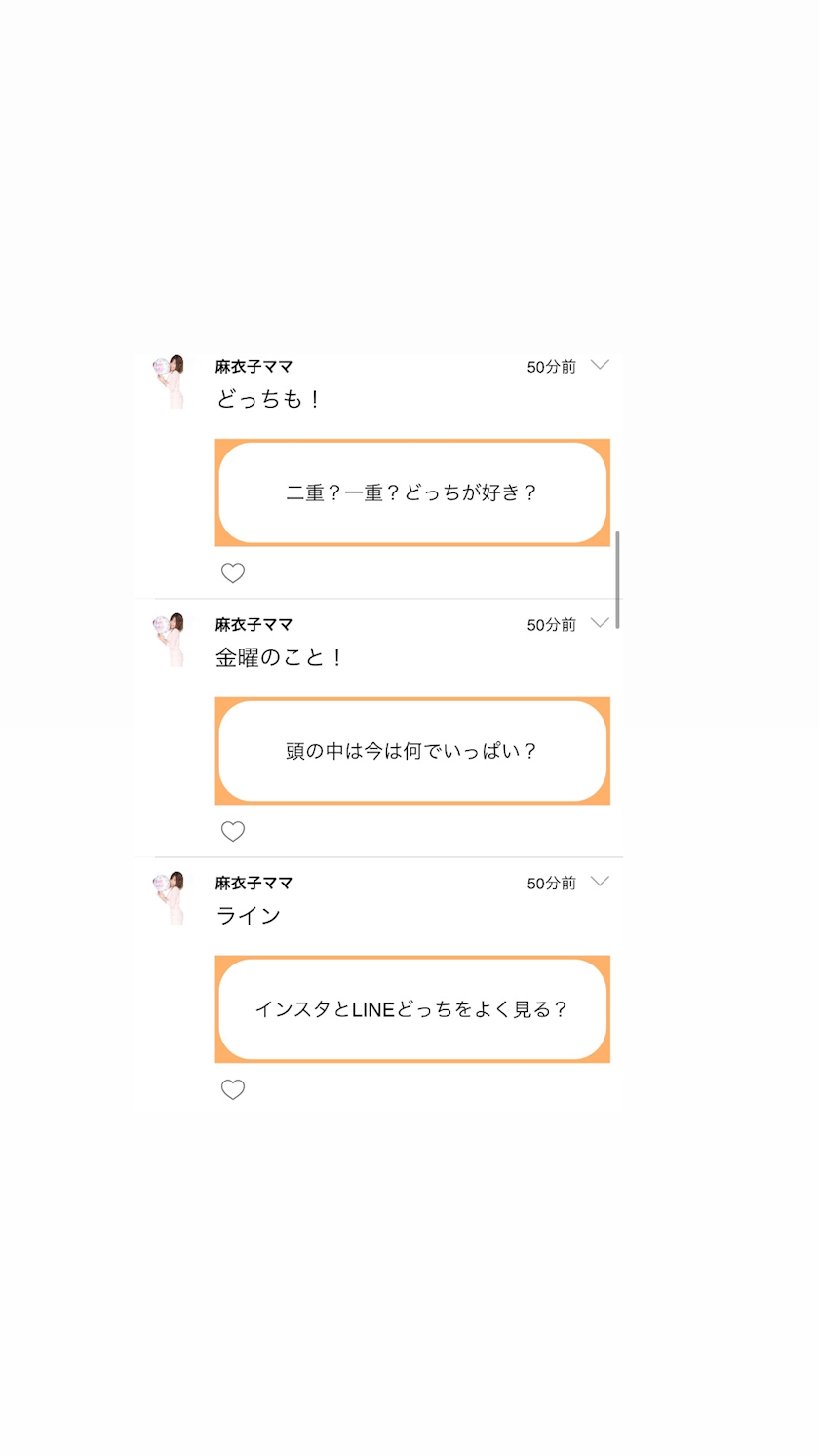Tap the heart under the "金曜のこと！" answer
Image resolution: width=819 pixels, height=1456 pixels.
[232, 832]
